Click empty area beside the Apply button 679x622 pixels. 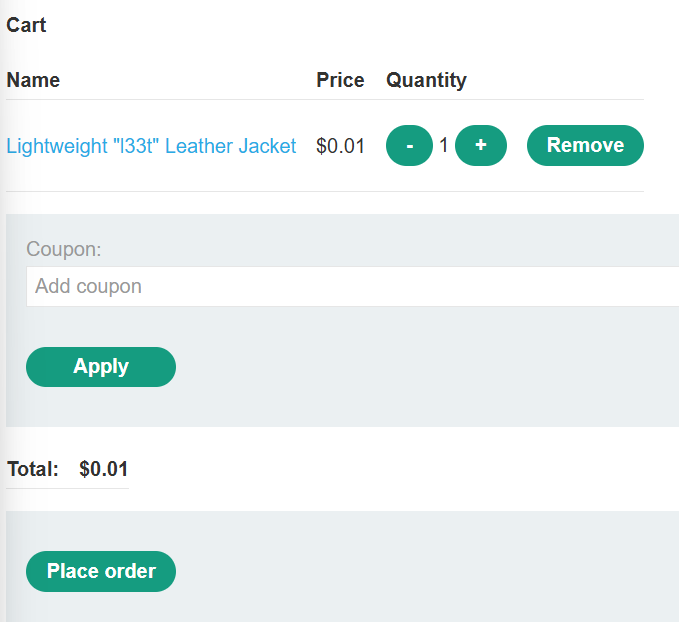(x=400, y=367)
